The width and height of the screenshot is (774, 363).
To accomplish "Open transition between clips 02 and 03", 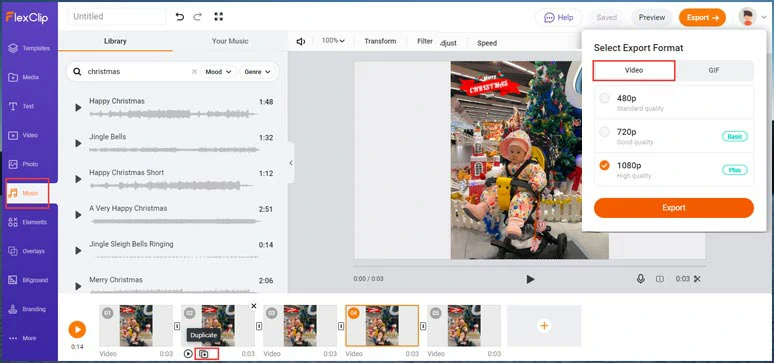I will click(x=259, y=326).
